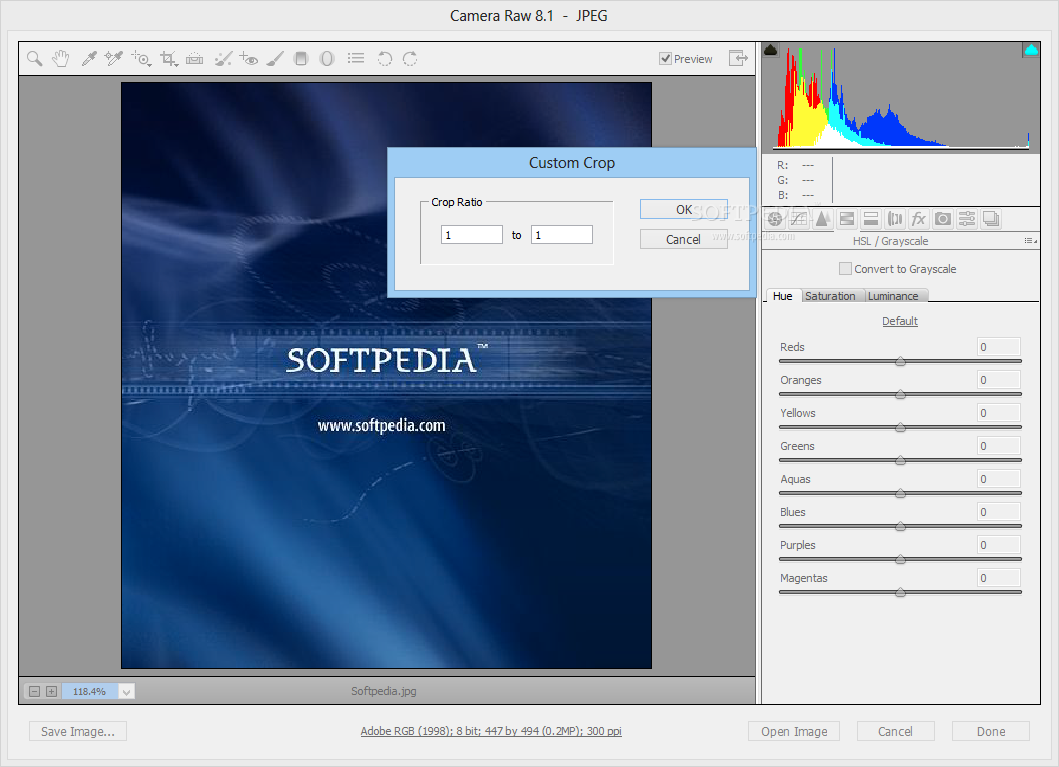Click the Done button

991,731
